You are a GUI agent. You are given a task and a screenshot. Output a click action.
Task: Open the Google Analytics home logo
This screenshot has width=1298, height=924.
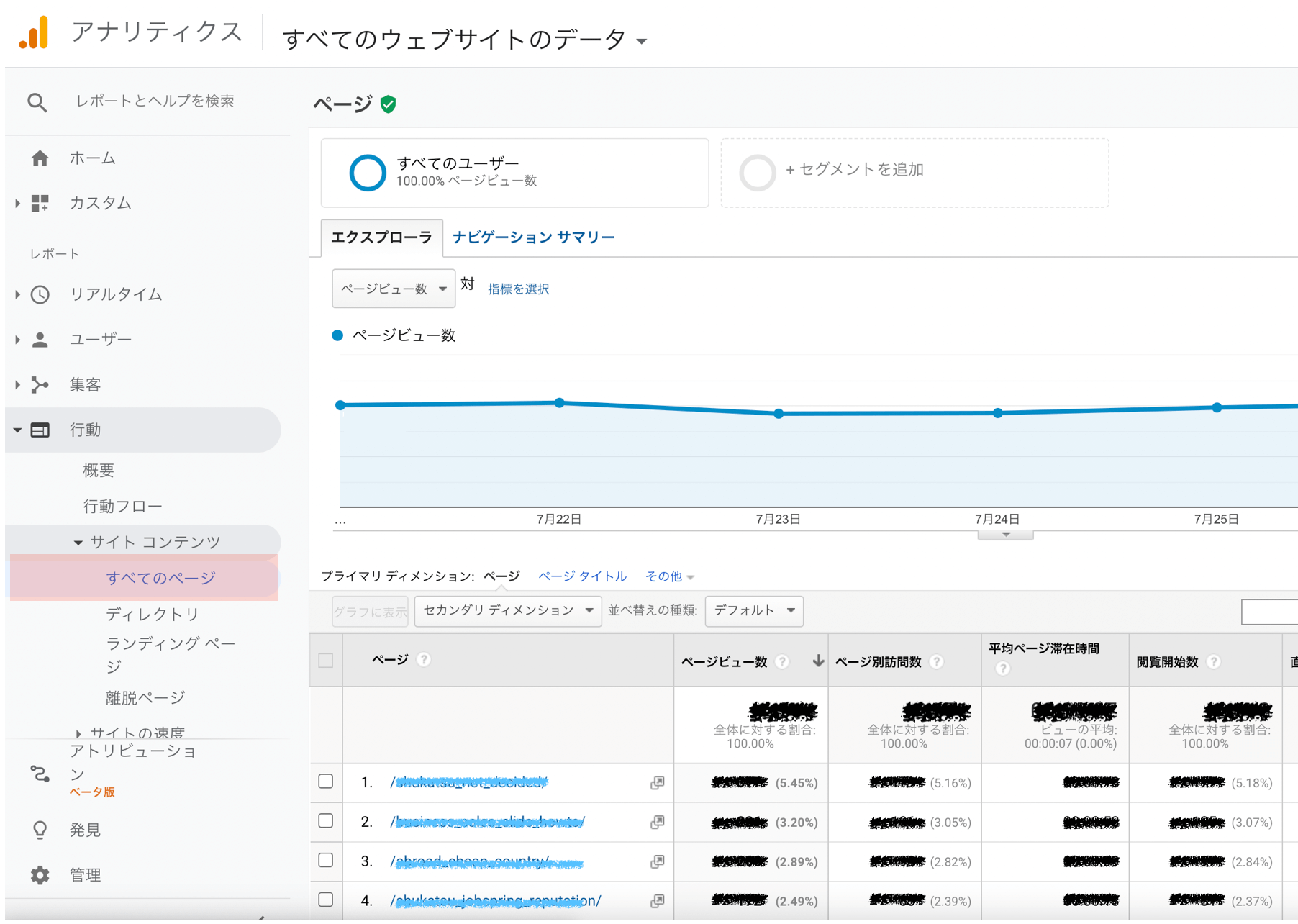tap(37, 32)
